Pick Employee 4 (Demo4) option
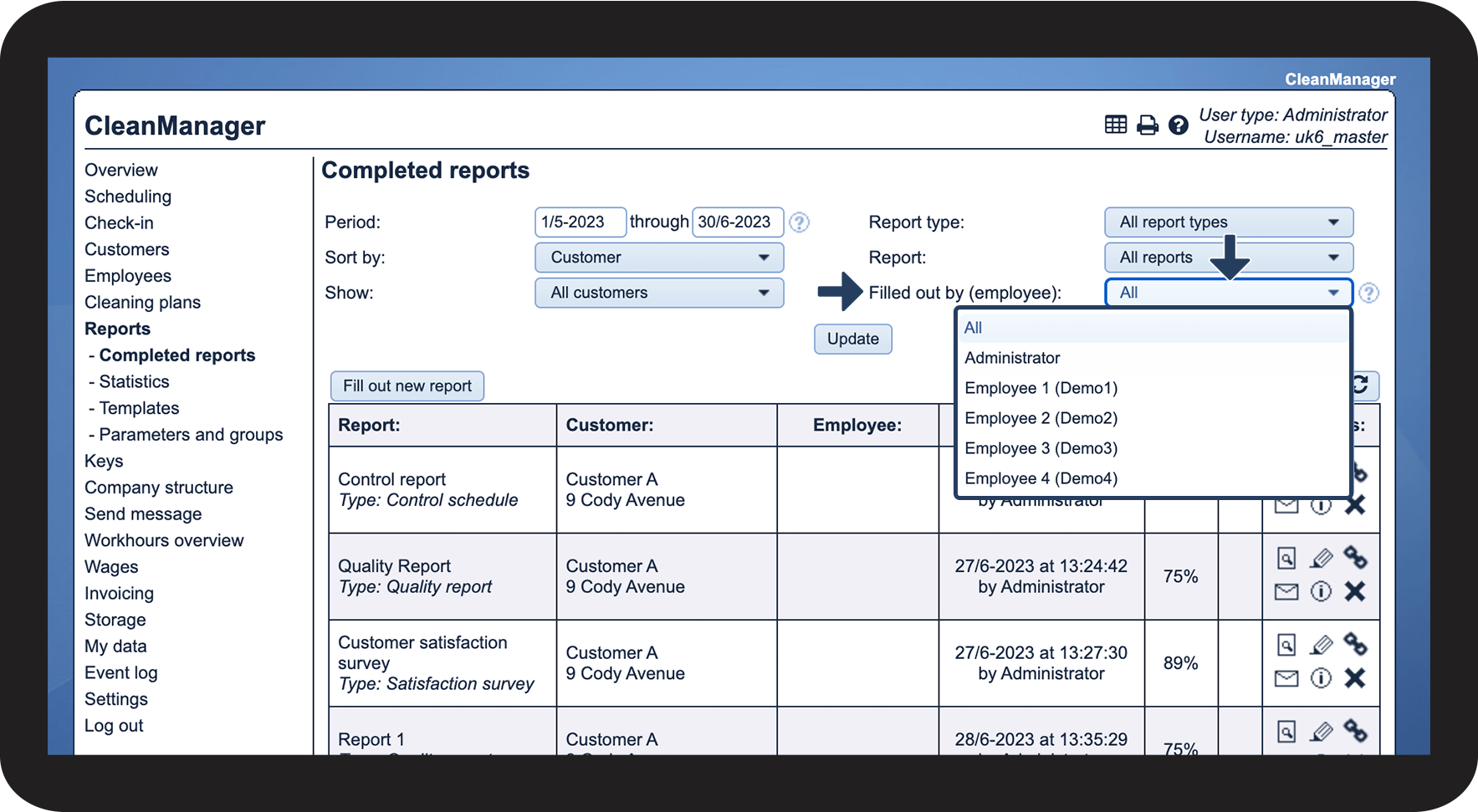 [1041, 478]
